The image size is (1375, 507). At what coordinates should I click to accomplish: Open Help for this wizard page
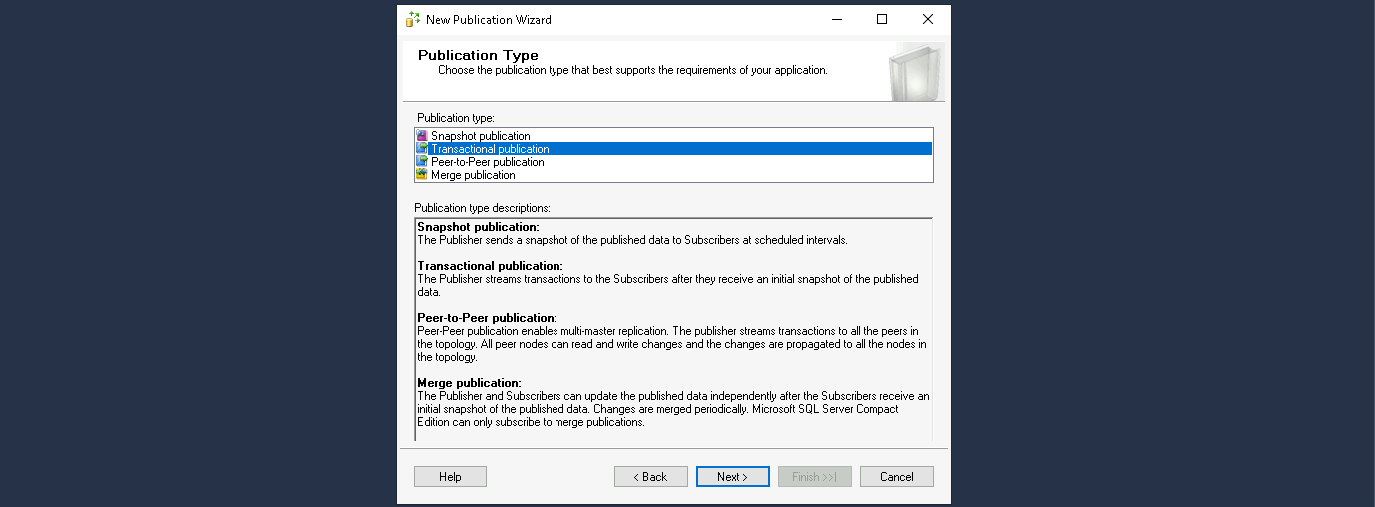click(450, 477)
